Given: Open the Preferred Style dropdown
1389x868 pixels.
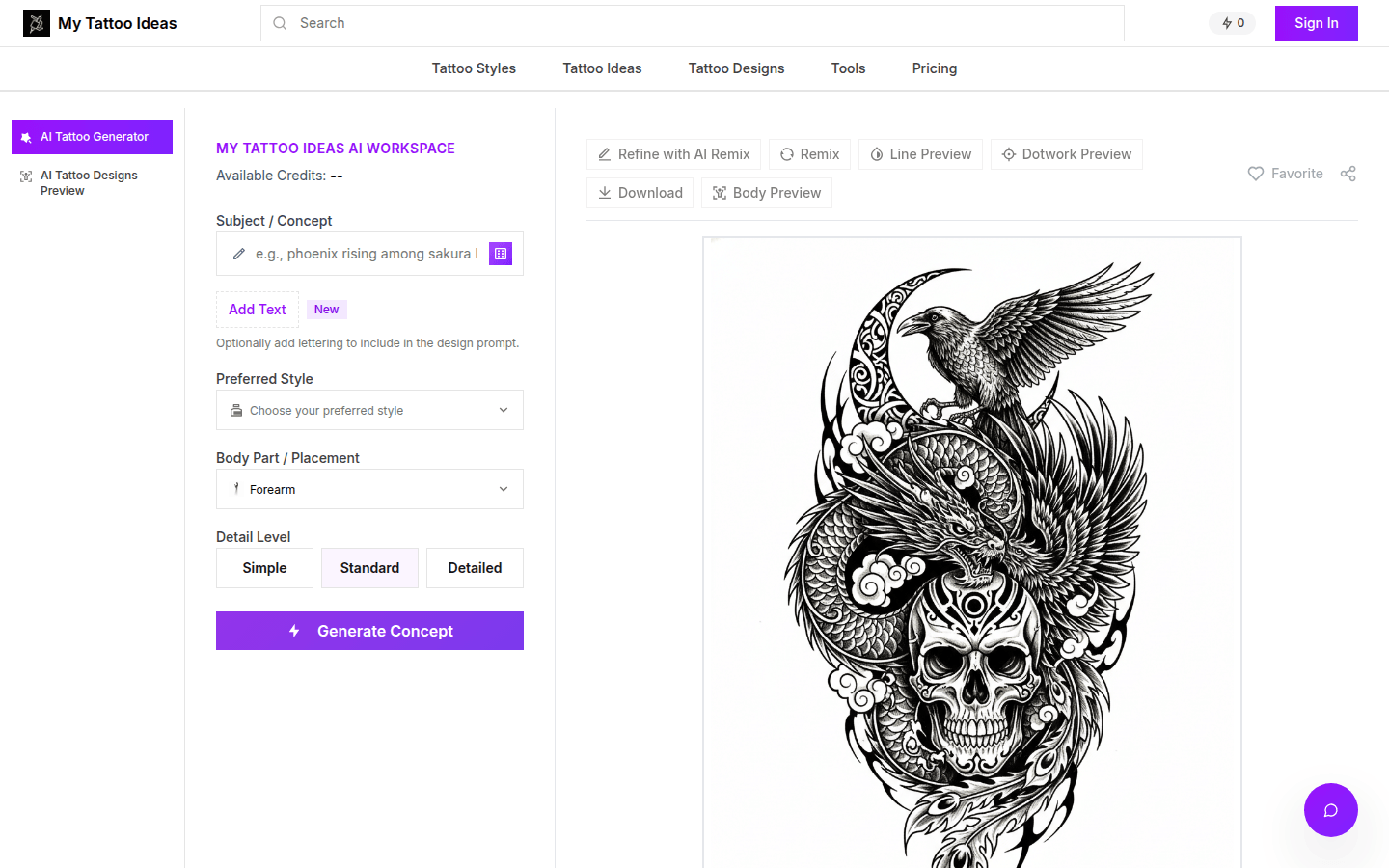Looking at the screenshot, I should (x=369, y=410).
